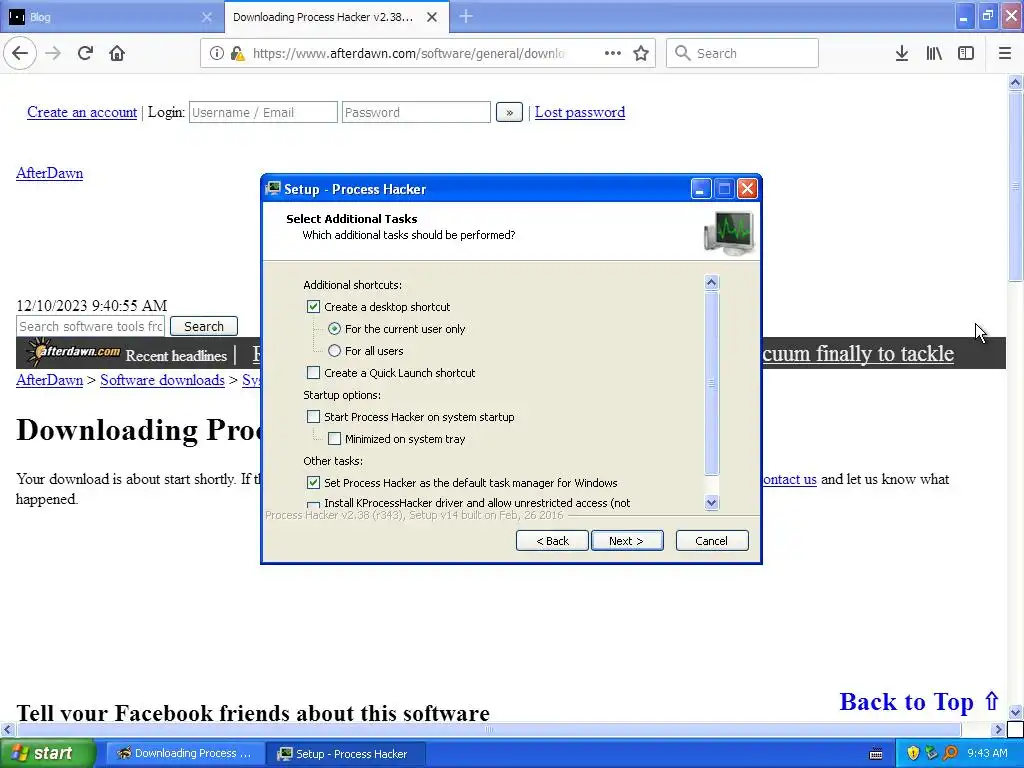The width and height of the screenshot is (1024, 768).
Task: Close the Downloading Process Hacker tab
Action: pyautogui.click(x=432, y=17)
